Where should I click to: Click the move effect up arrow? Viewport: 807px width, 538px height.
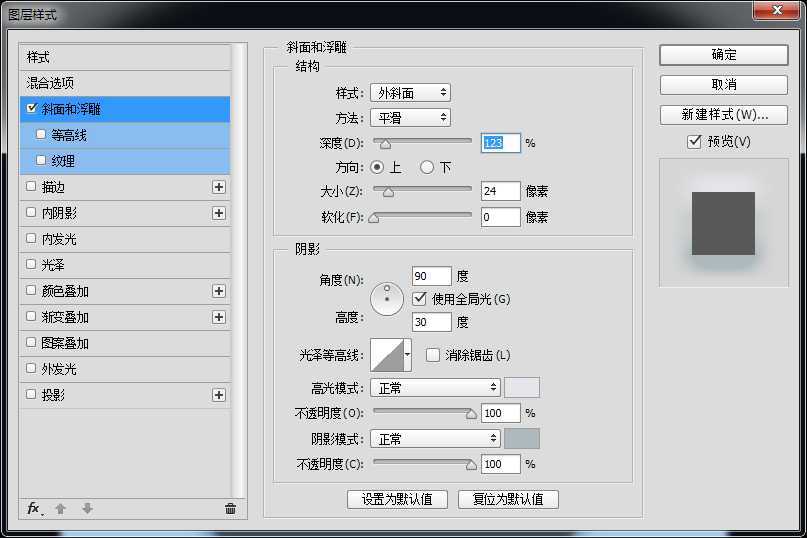61,508
